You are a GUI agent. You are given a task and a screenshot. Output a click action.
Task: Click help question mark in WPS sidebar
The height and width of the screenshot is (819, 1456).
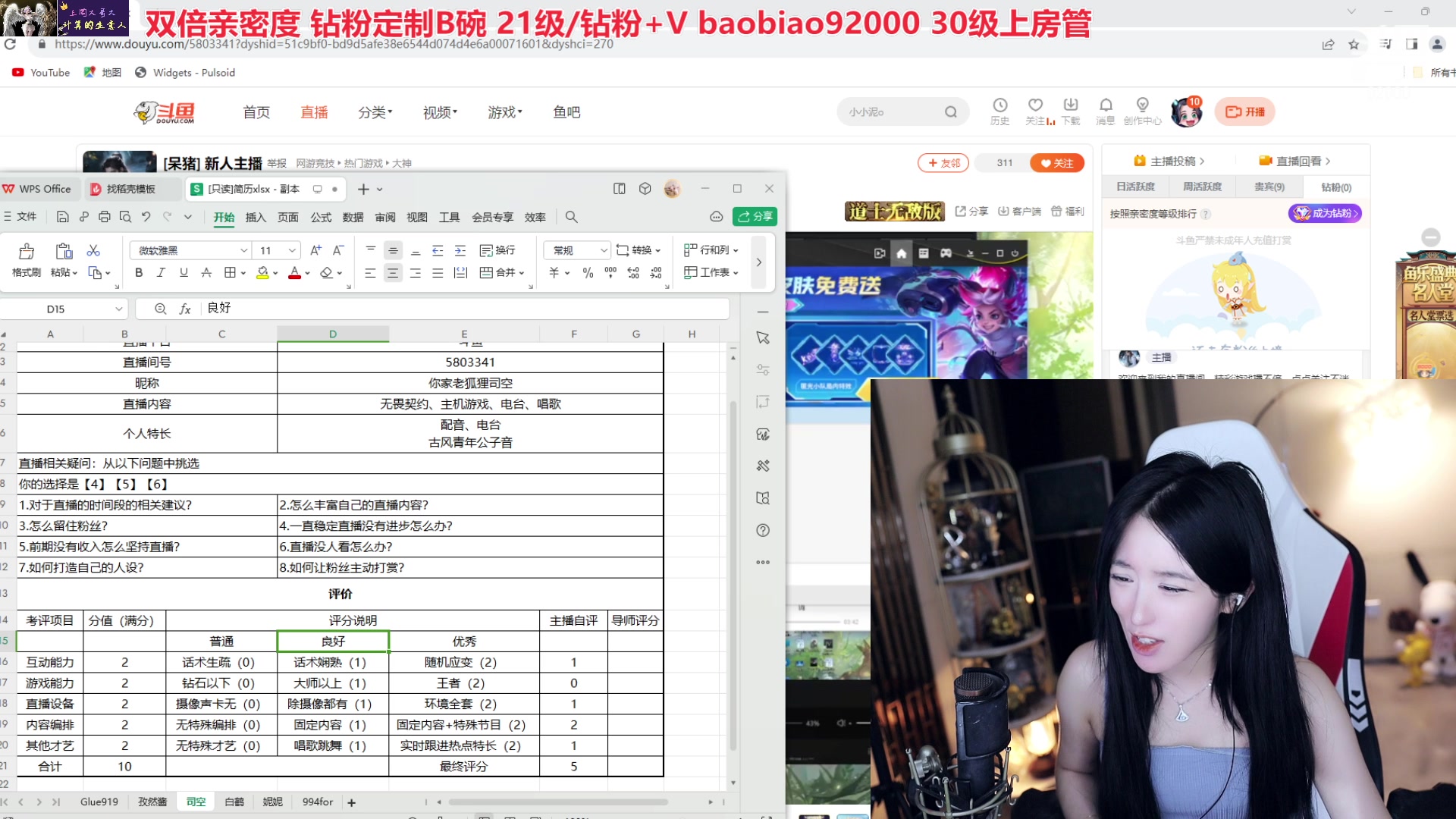(763, 530)
